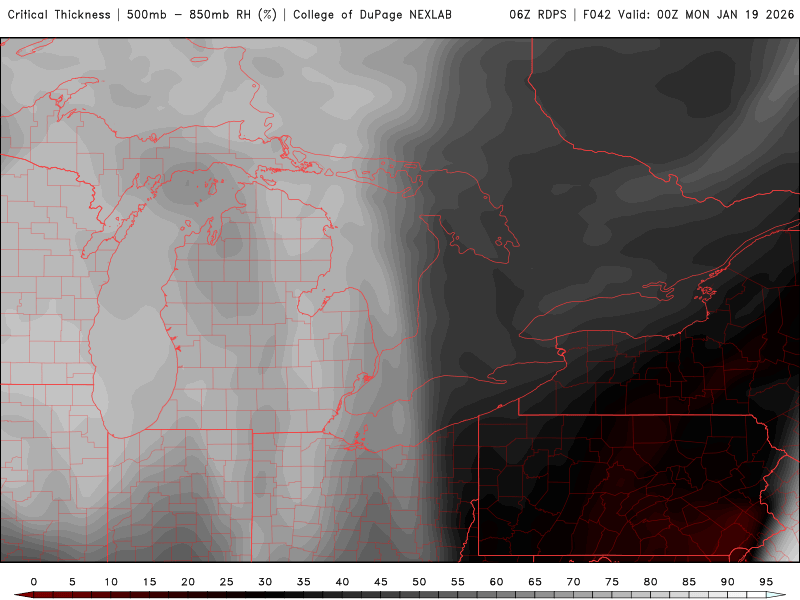Click the 'F042' forecast hour text

pyautogui.click(x=597, y=15)
